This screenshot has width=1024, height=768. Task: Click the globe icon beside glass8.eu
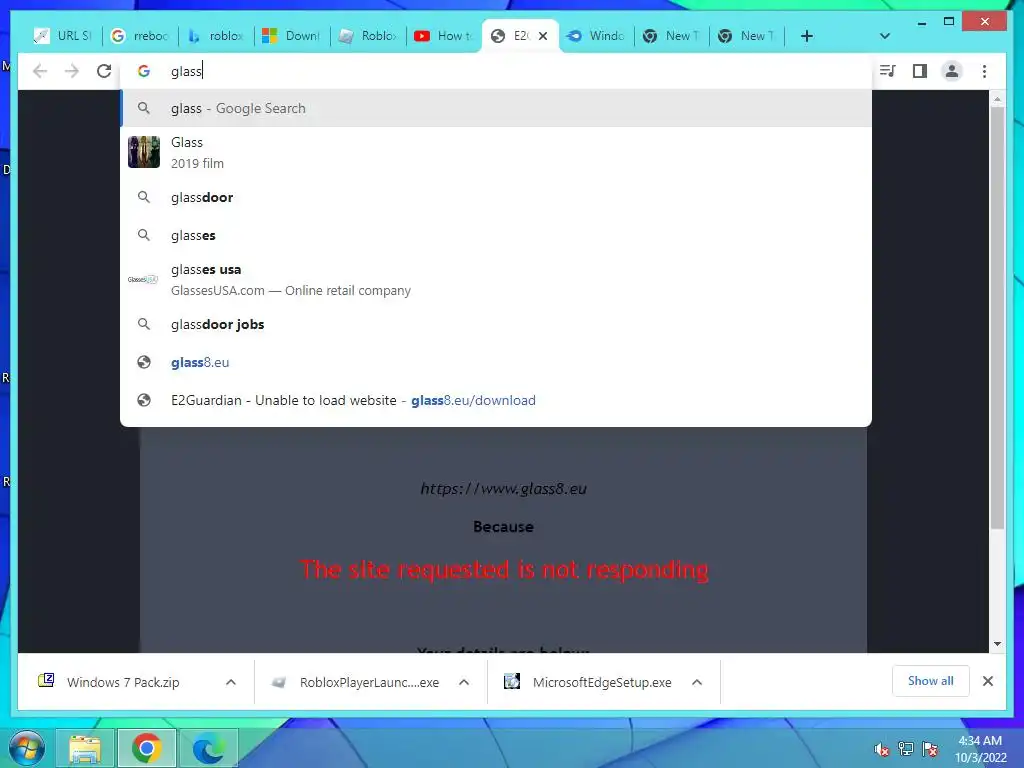pos(144,362)
